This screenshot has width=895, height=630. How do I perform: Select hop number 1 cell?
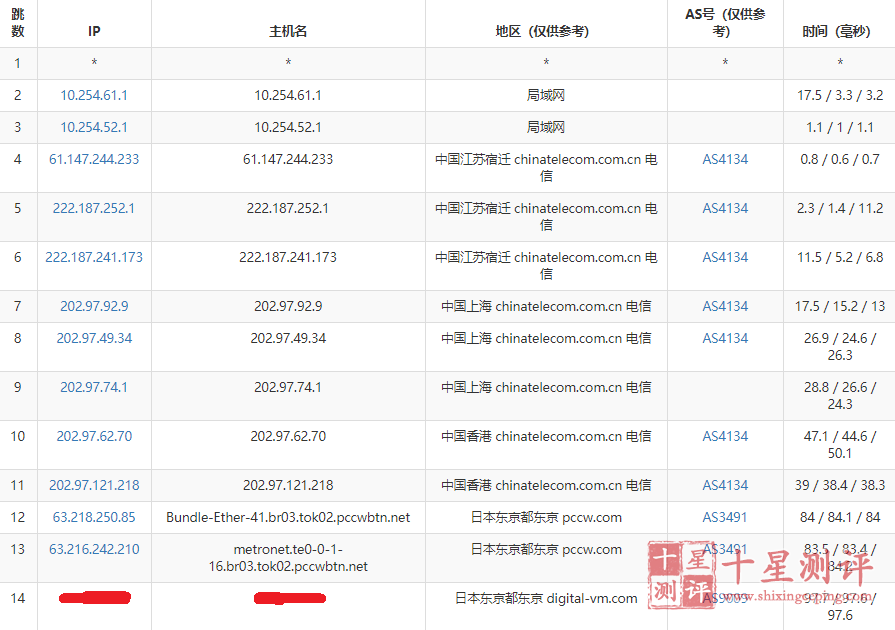coord(18,63)
